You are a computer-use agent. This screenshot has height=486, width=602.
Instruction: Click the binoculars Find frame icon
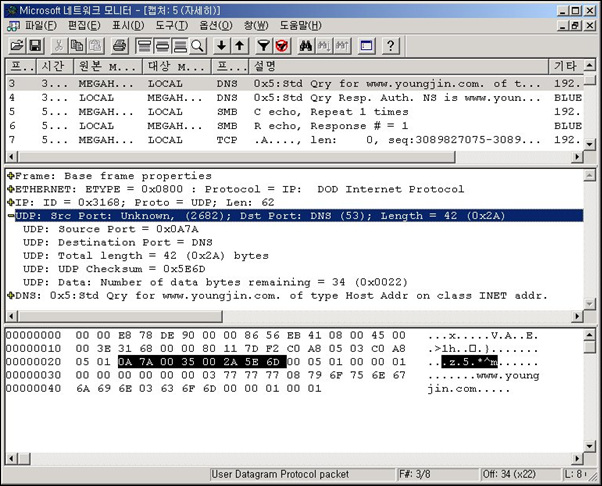[306, 46]
